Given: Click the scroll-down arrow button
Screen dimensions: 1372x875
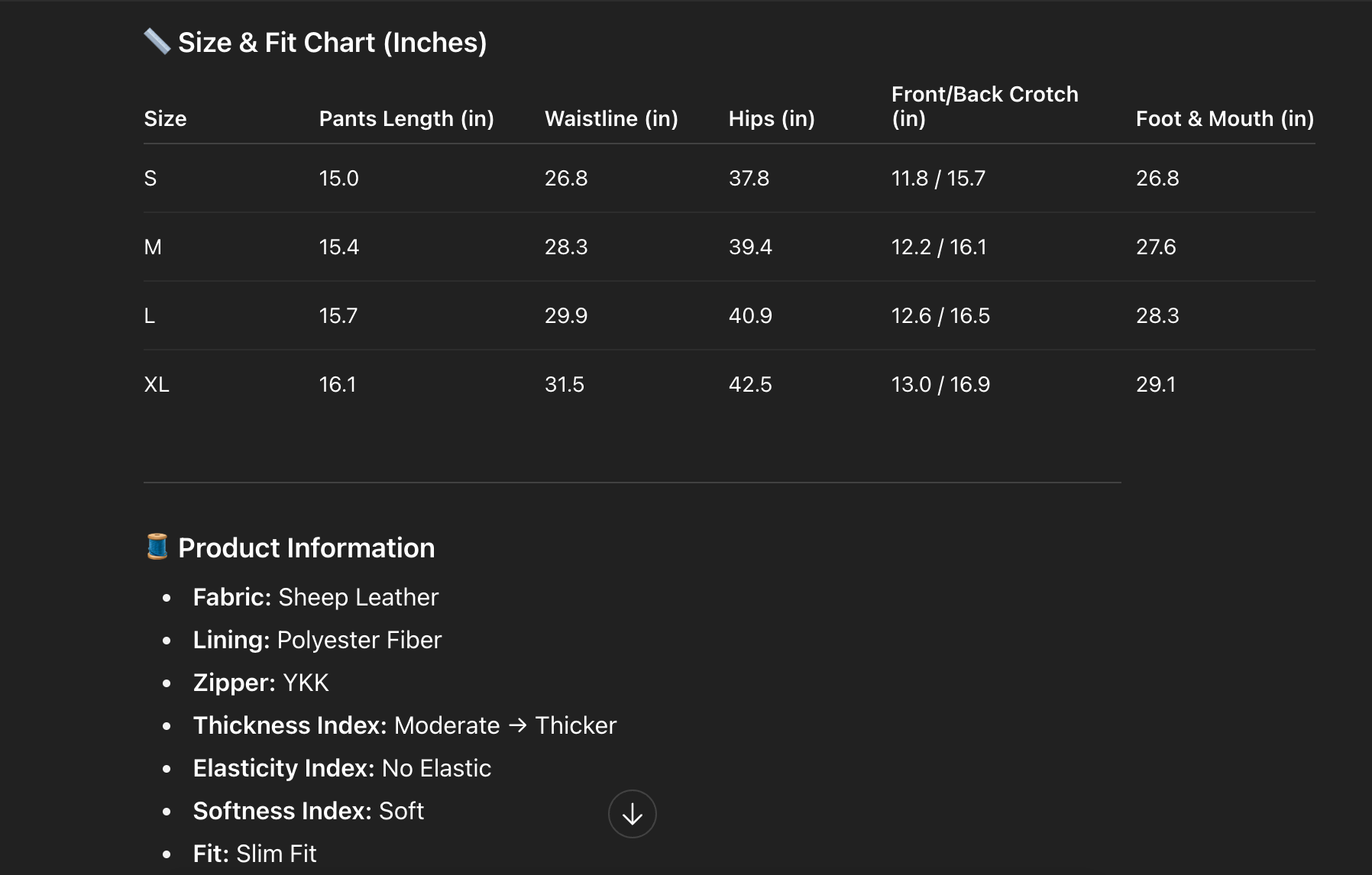Looking at the screenshot, I should pos(632,814).
